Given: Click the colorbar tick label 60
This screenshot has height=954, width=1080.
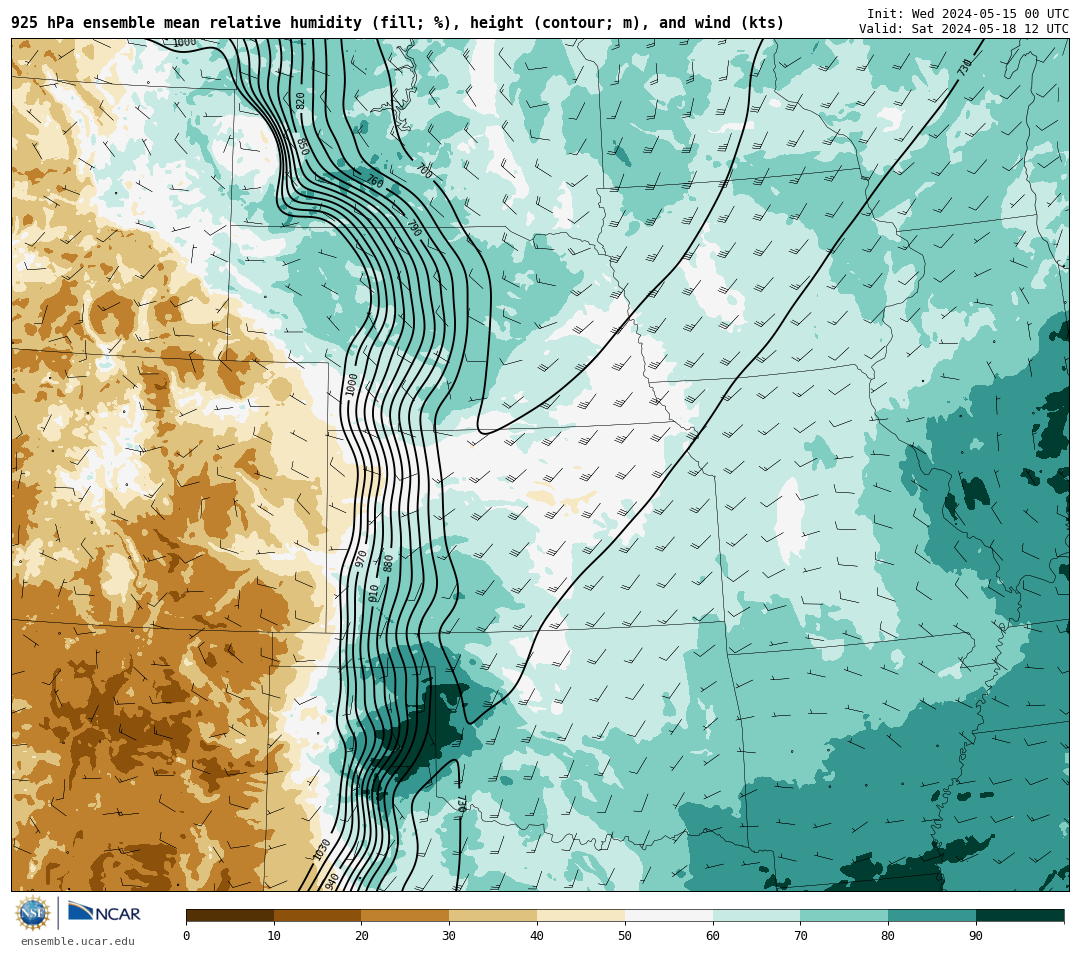Looking at the screenshot, I should pos(713,935).
